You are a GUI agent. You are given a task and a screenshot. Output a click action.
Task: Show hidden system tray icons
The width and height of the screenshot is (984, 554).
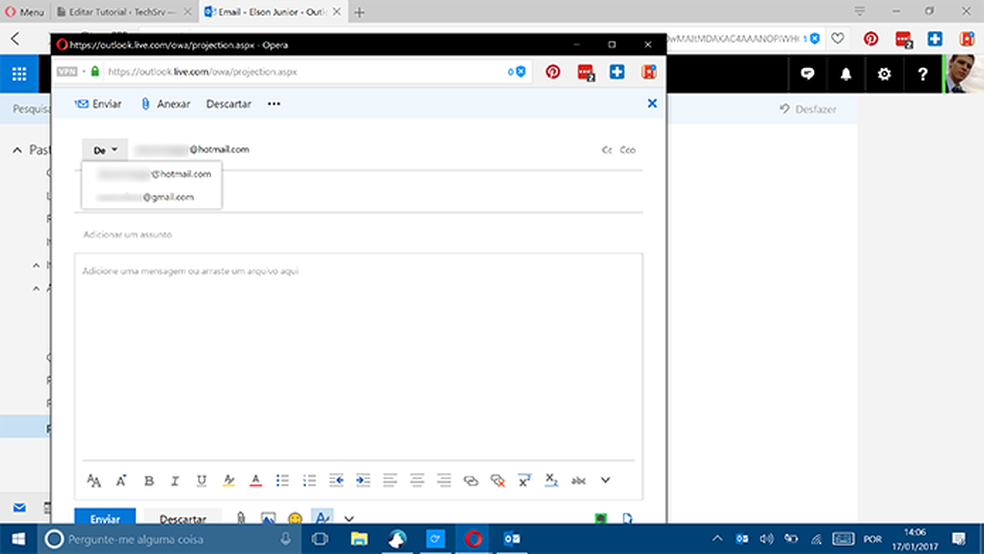click(717, 539)
